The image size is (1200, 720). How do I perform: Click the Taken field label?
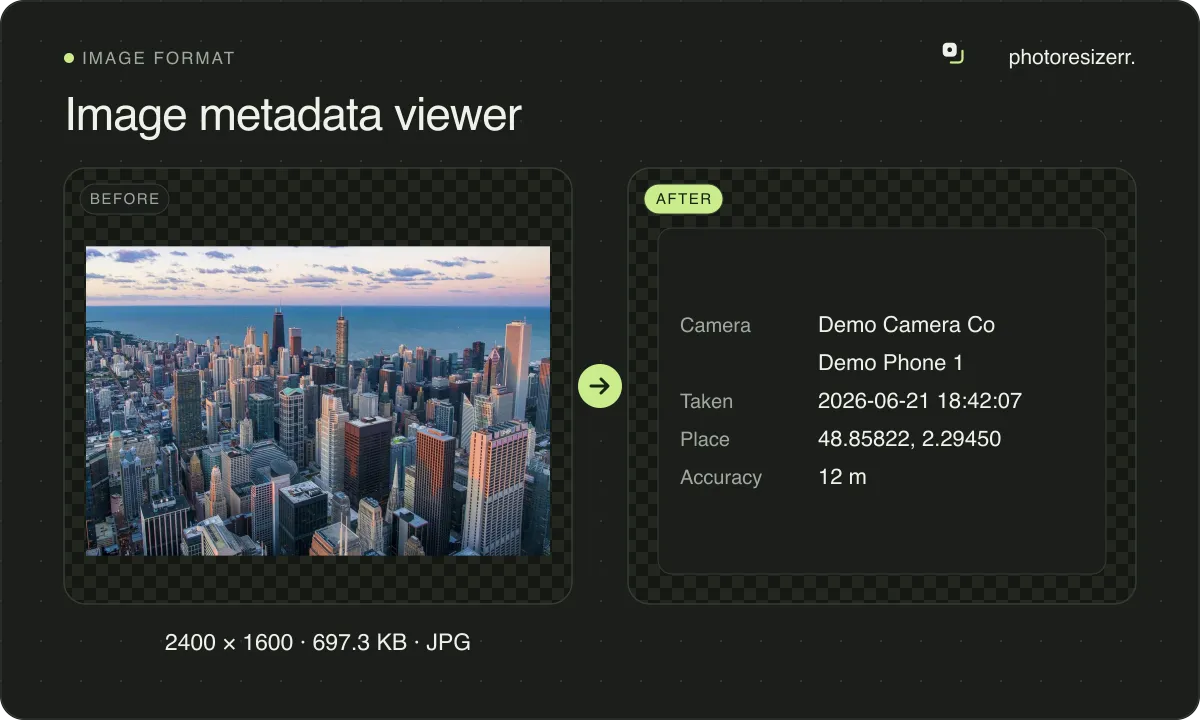tap(706, 401)
